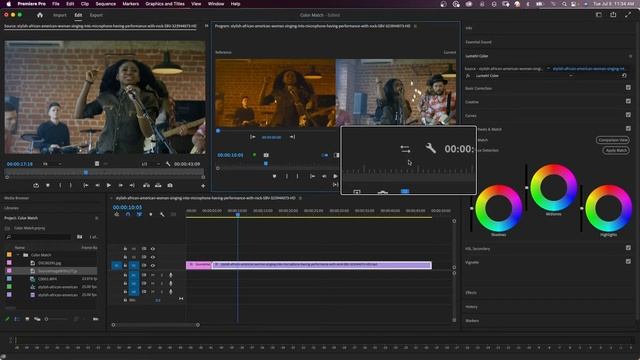640x360 pixels.
Task: Add marker in Source monitor transport
Action: click(x=48, y=185)
